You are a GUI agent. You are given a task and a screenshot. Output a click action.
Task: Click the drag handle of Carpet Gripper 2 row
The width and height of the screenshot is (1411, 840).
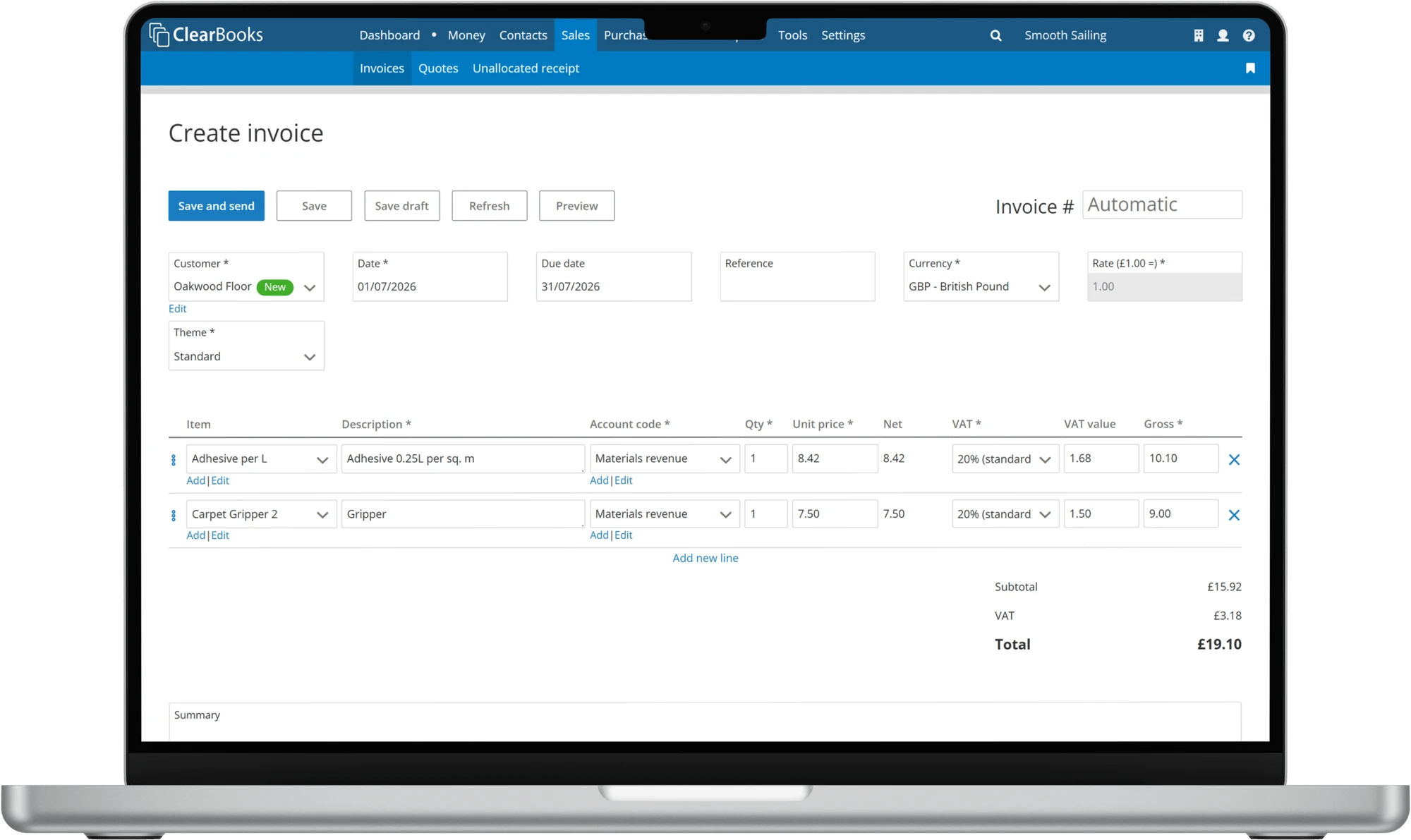point(174,516)
